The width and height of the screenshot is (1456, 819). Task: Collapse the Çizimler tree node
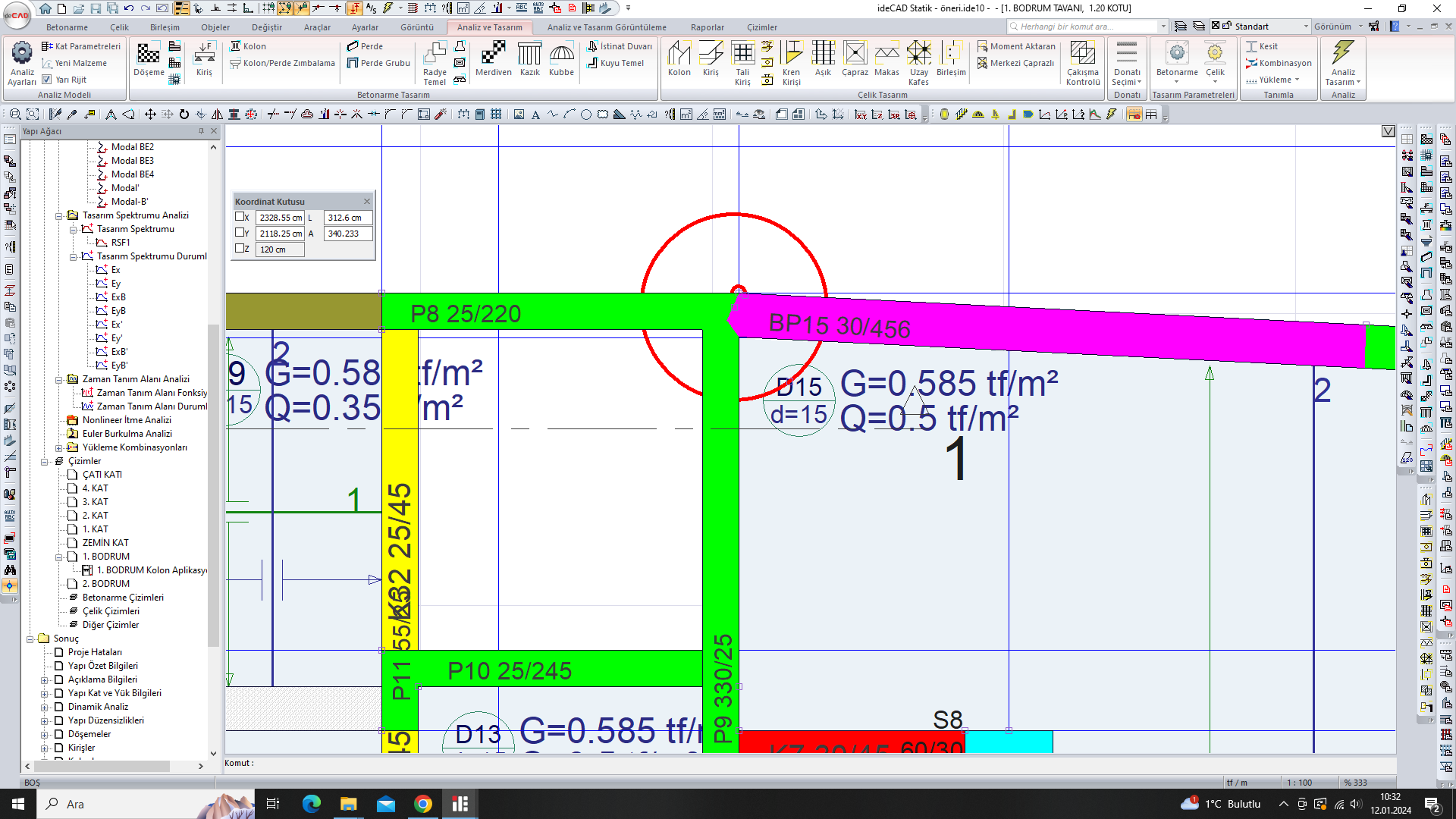pos(45,461)
